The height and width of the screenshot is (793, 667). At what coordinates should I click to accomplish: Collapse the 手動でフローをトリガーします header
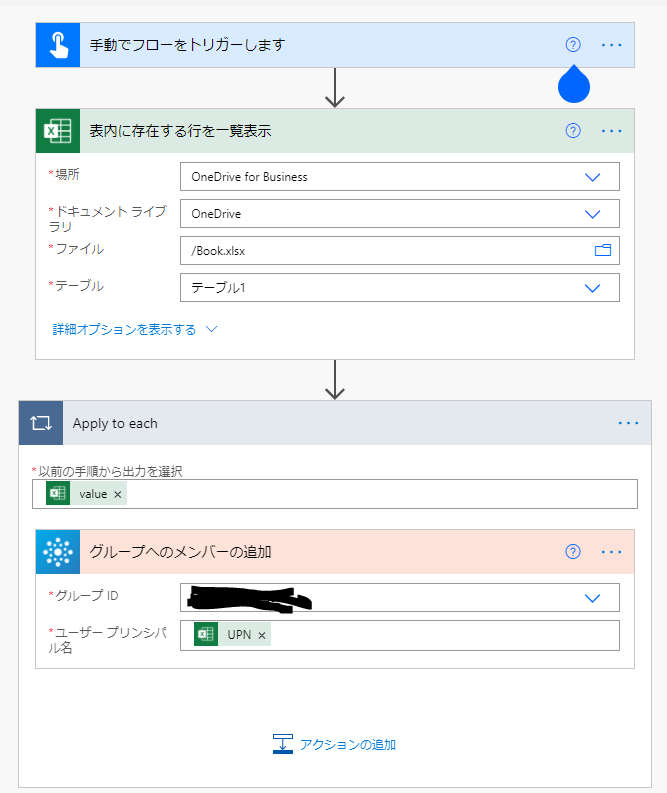point(335,45)
